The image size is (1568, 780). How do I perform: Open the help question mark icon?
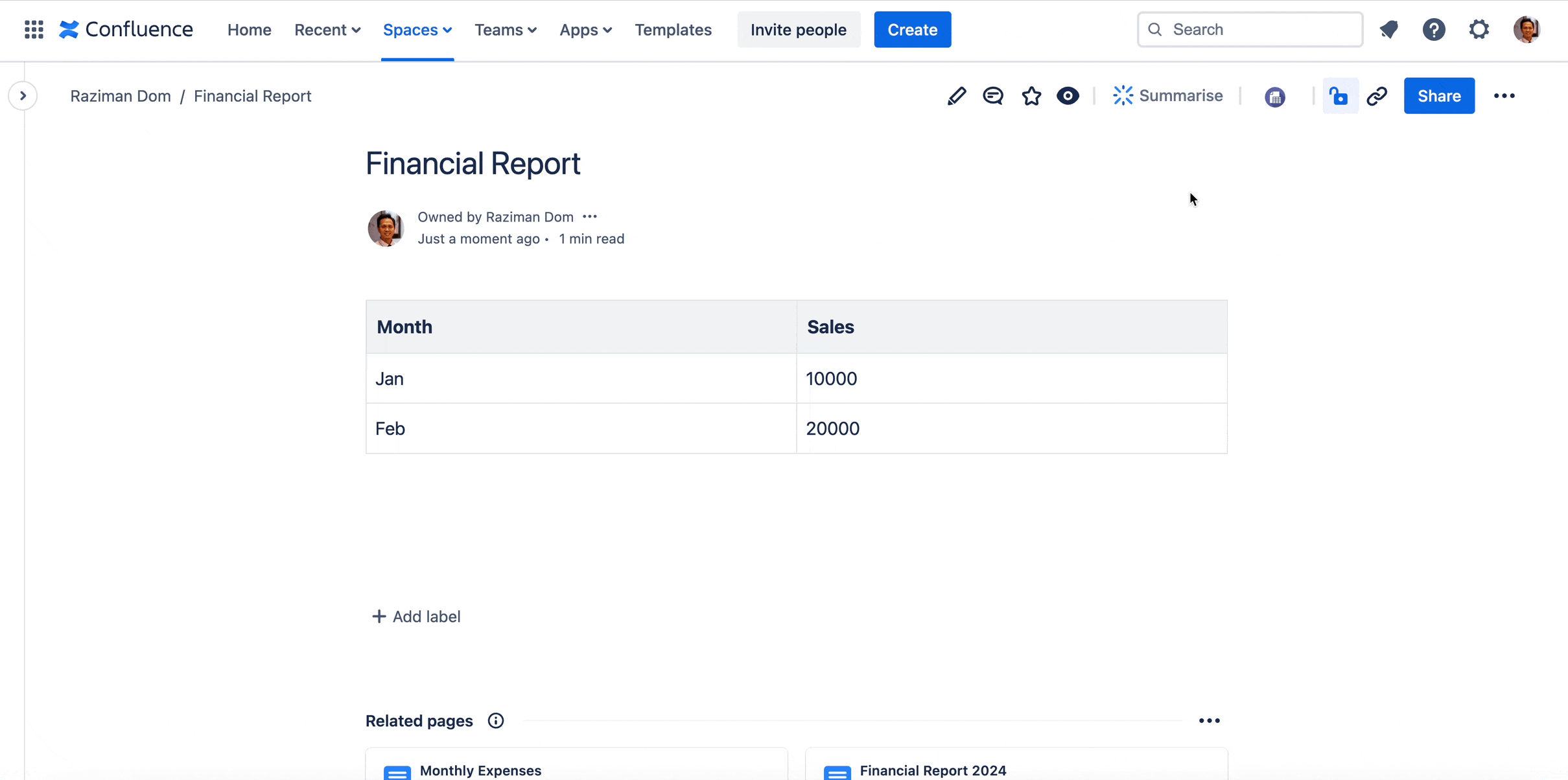click(1434, 30)
